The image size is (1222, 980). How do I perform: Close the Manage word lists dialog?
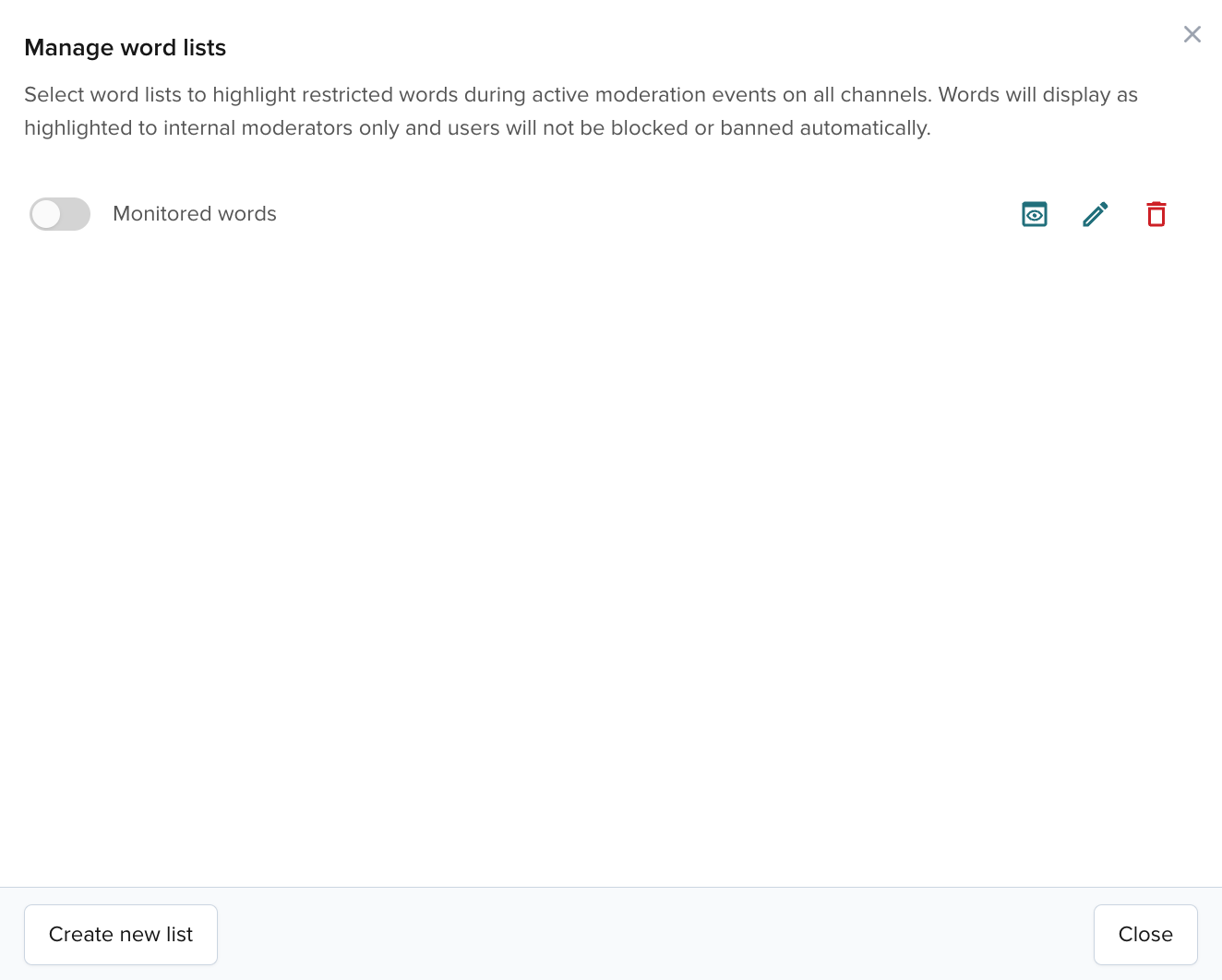1145,935
